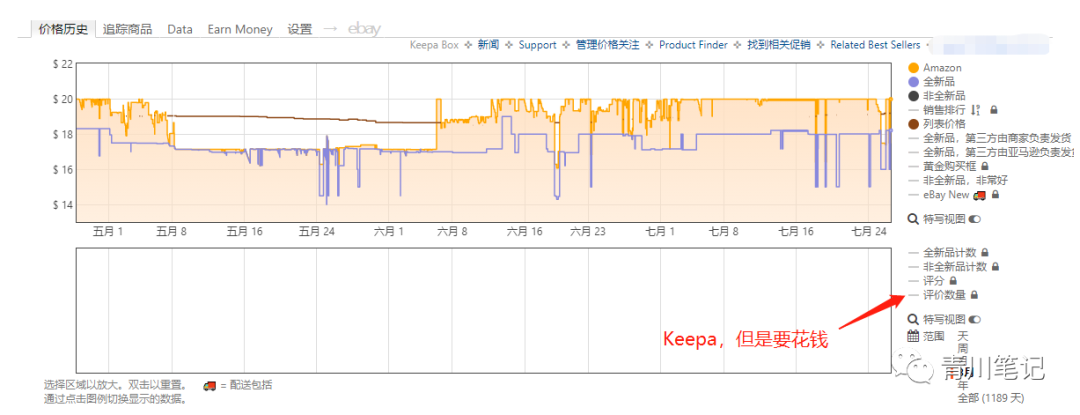The height and width of the screenshot is (415, 1080).
Task: Click the lock icon after eBay New
Action: [x=995, y=195]
